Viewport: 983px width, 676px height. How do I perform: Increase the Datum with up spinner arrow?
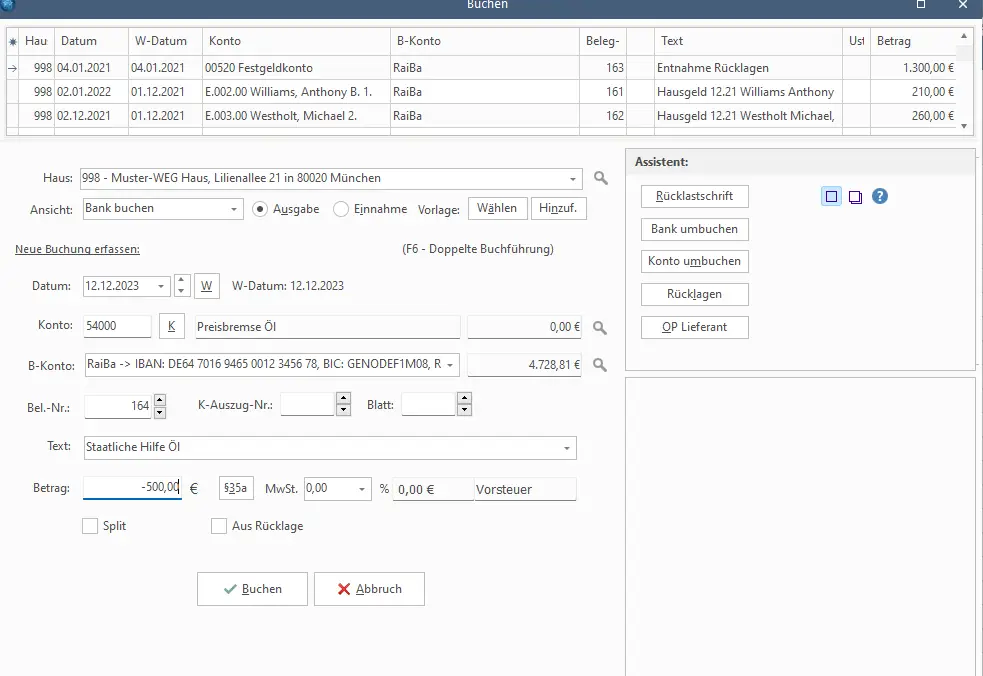pyautogui.click(x=181, y=280)
